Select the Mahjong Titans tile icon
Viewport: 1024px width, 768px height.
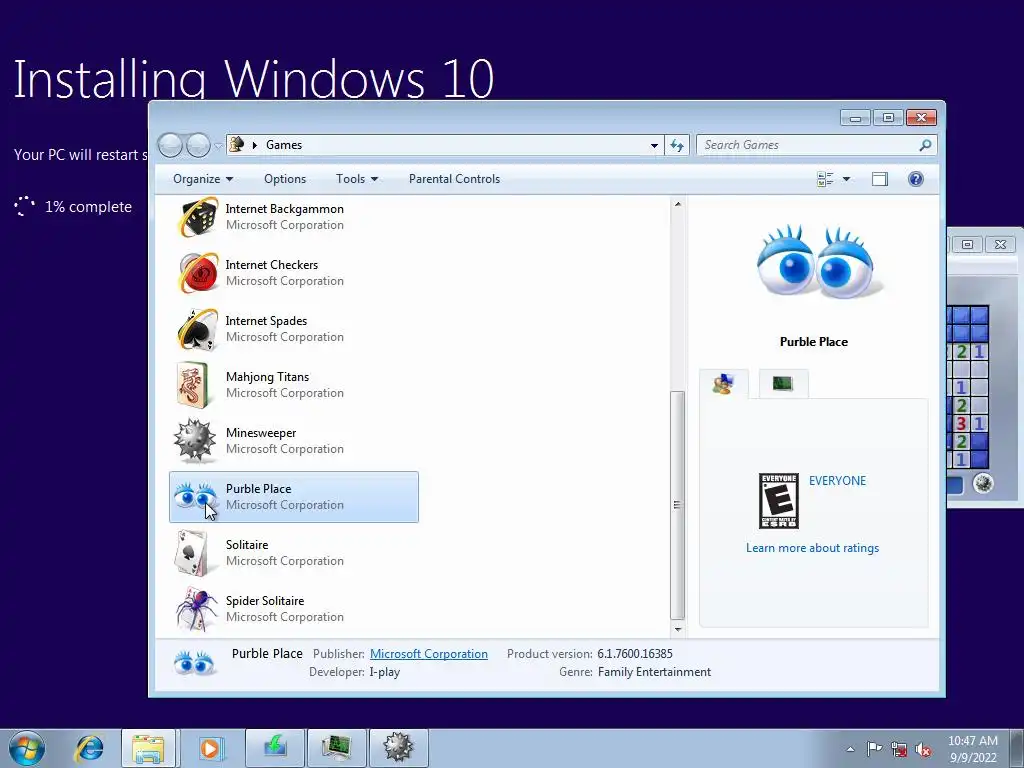click(193, 385)
